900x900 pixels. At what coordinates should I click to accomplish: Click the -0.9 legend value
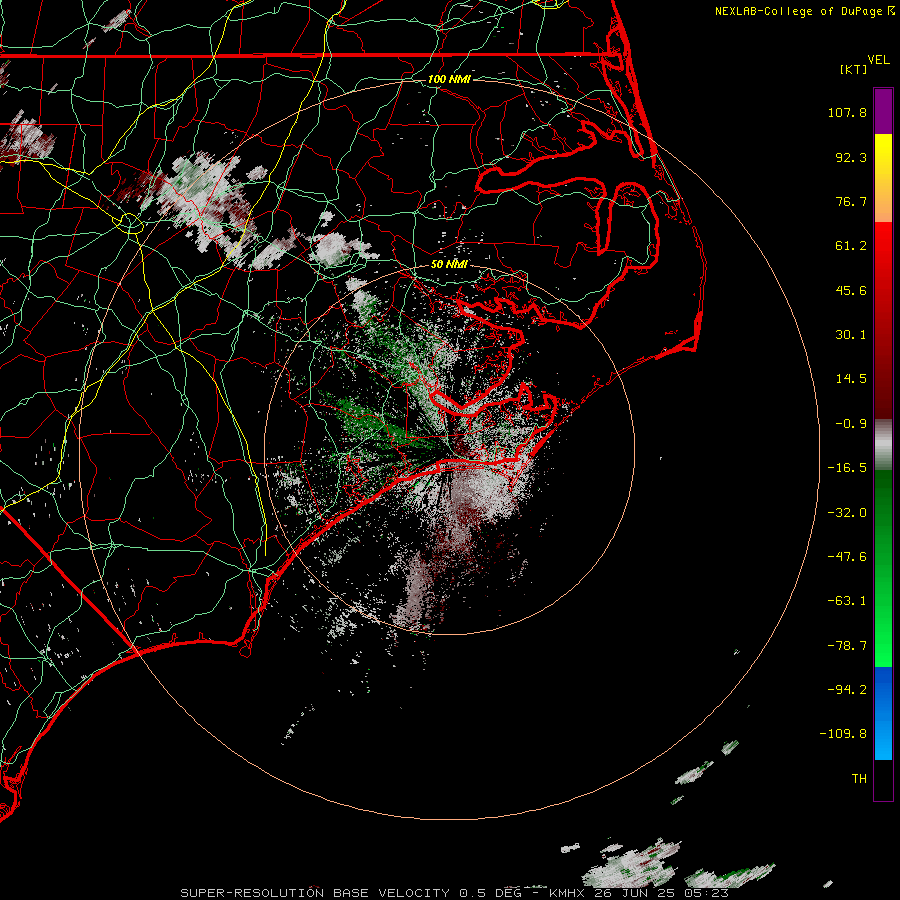coord(851,424)
